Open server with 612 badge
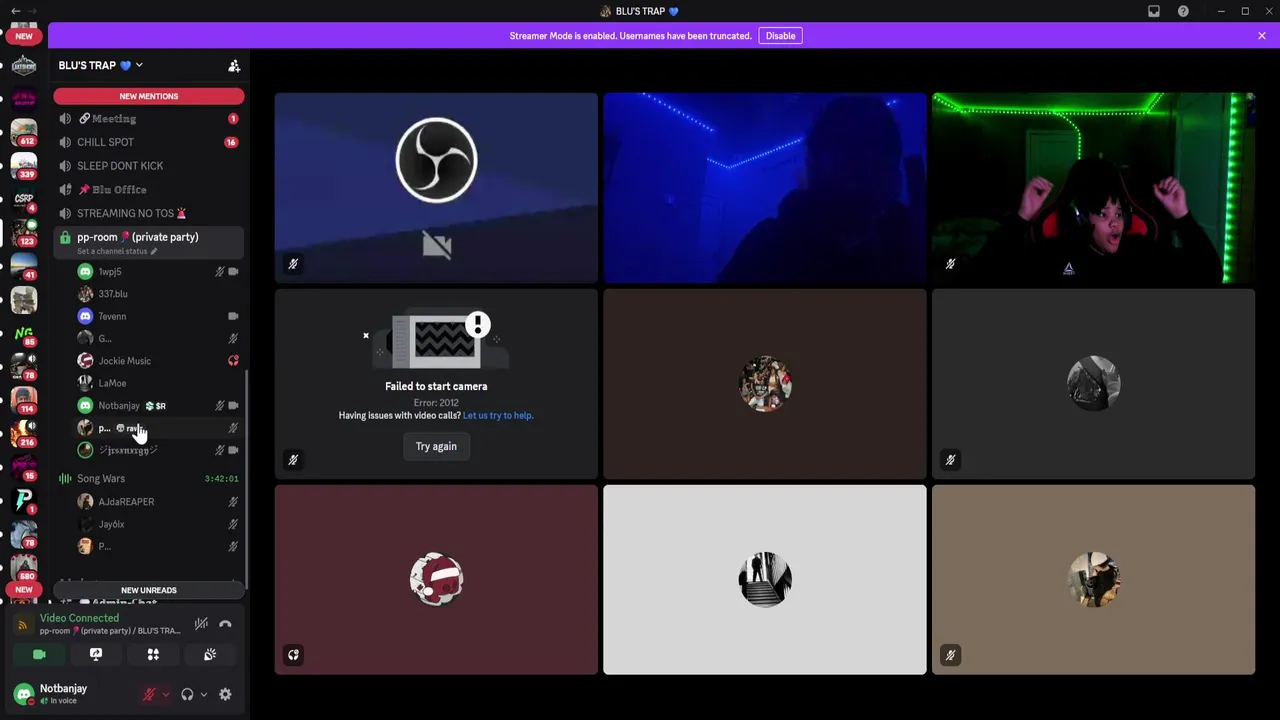 24,132
